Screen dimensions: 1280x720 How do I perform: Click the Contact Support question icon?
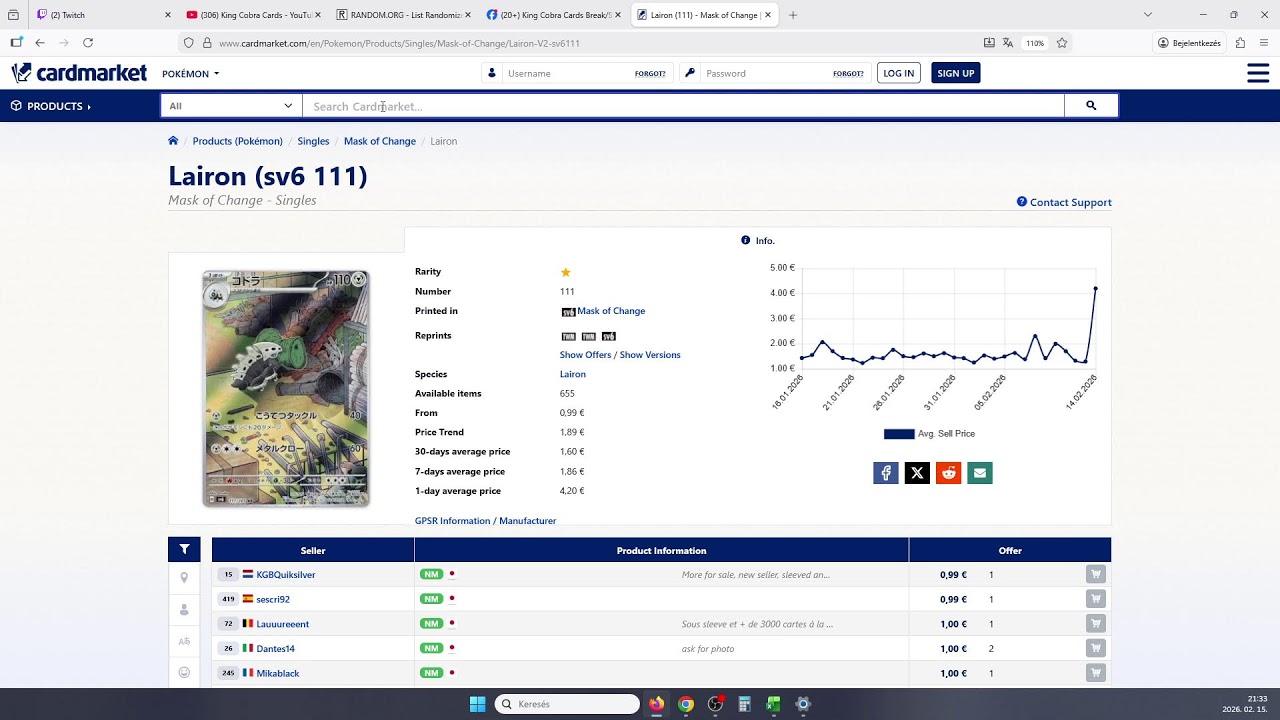click(x=1022, y=202)
